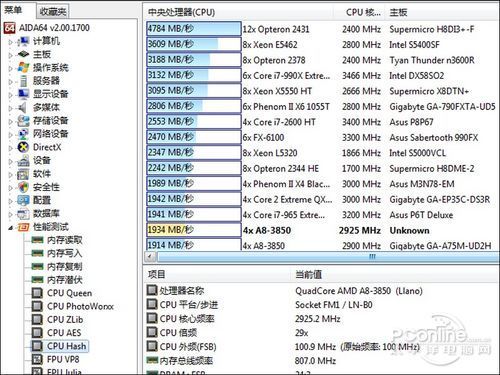Open the 网络设备 network icon
This screenshot has width=500, height=375.
pos(23,134)
